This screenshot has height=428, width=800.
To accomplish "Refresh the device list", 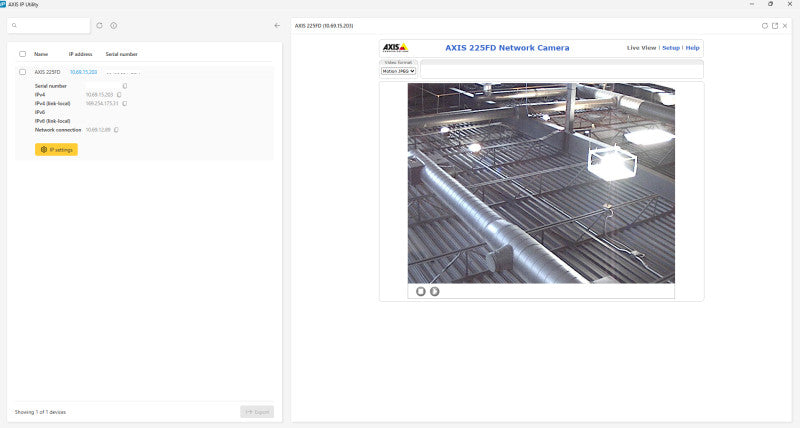I will tap(99, 26).
